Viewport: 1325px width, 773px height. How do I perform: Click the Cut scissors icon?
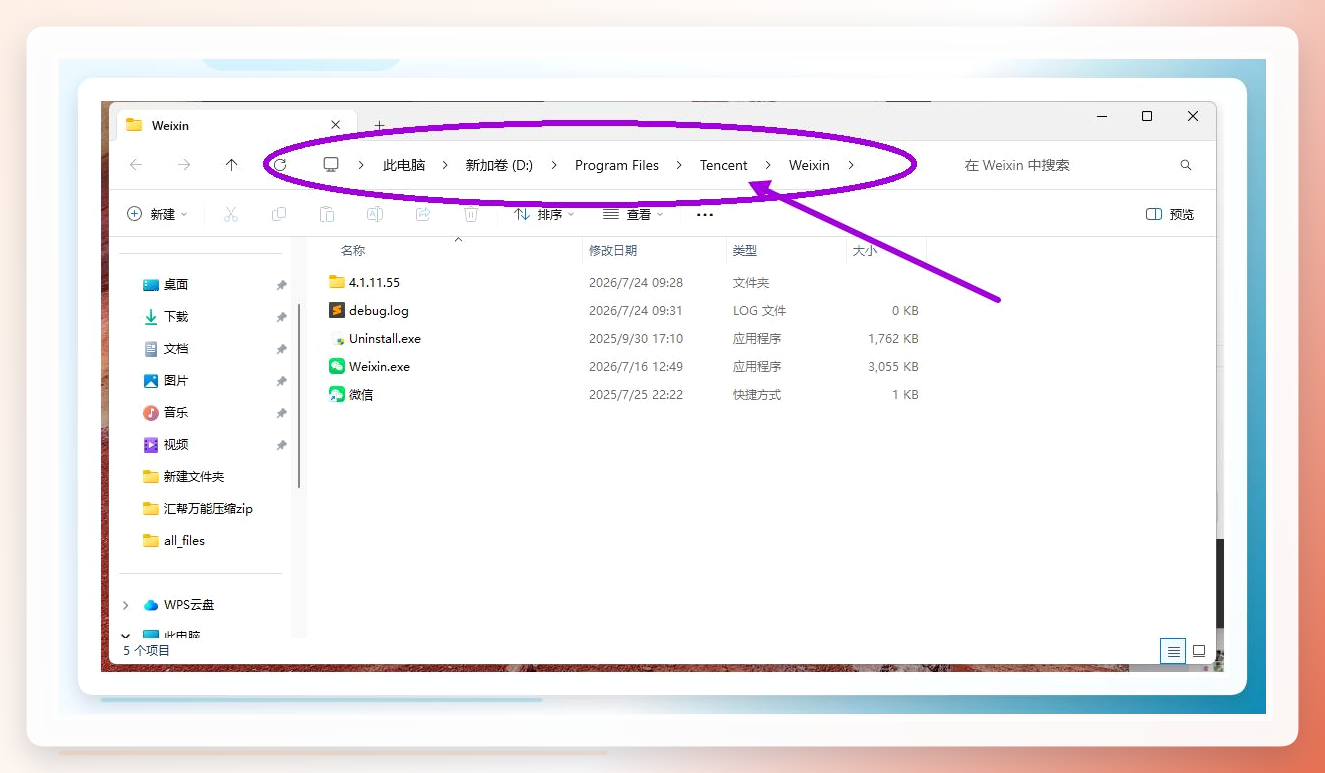231,214
